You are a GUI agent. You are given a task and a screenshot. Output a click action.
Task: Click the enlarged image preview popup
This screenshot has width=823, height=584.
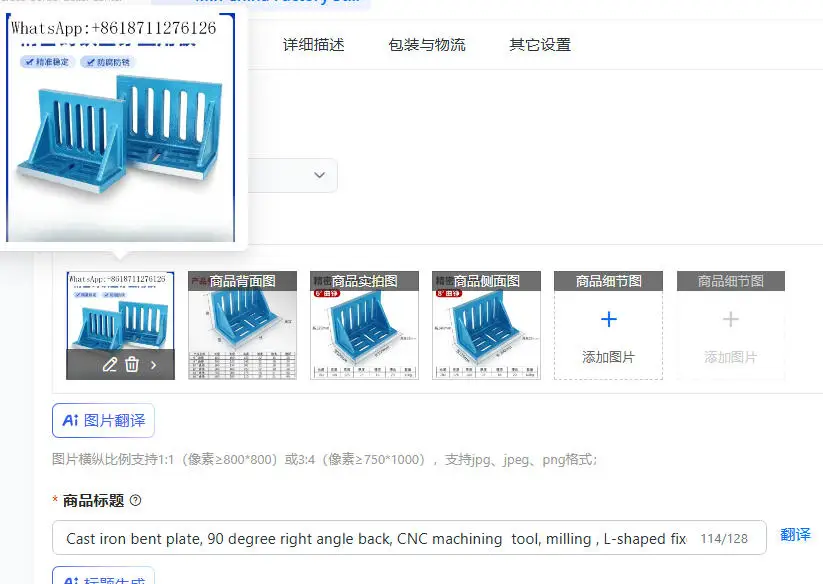120,128
